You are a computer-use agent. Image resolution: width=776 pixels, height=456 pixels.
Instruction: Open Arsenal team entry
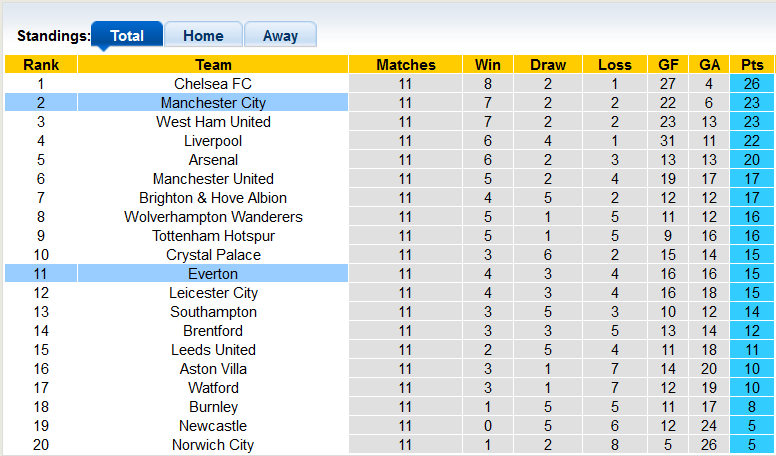tap(213, 160)
